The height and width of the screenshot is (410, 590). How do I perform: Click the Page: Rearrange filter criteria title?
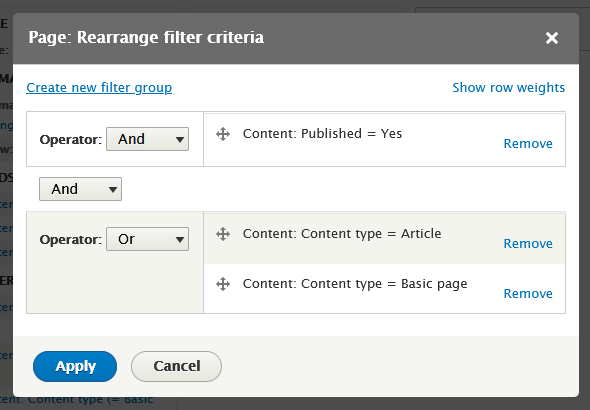pyautogui.click(x=146, y=38)
